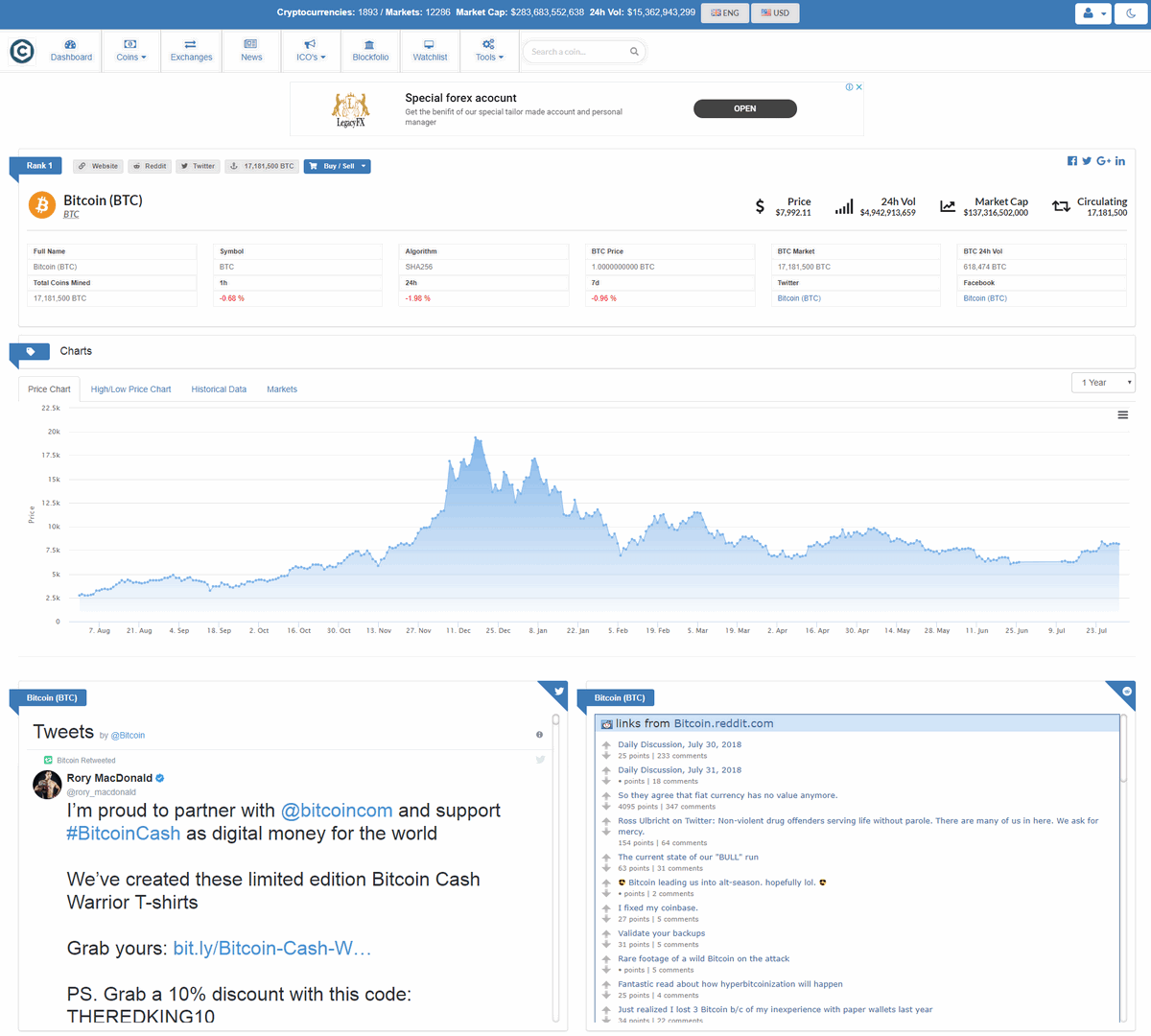Switch to the Historical Data tab
Screen dimensions: 1151x1036
tap(219, 389)
